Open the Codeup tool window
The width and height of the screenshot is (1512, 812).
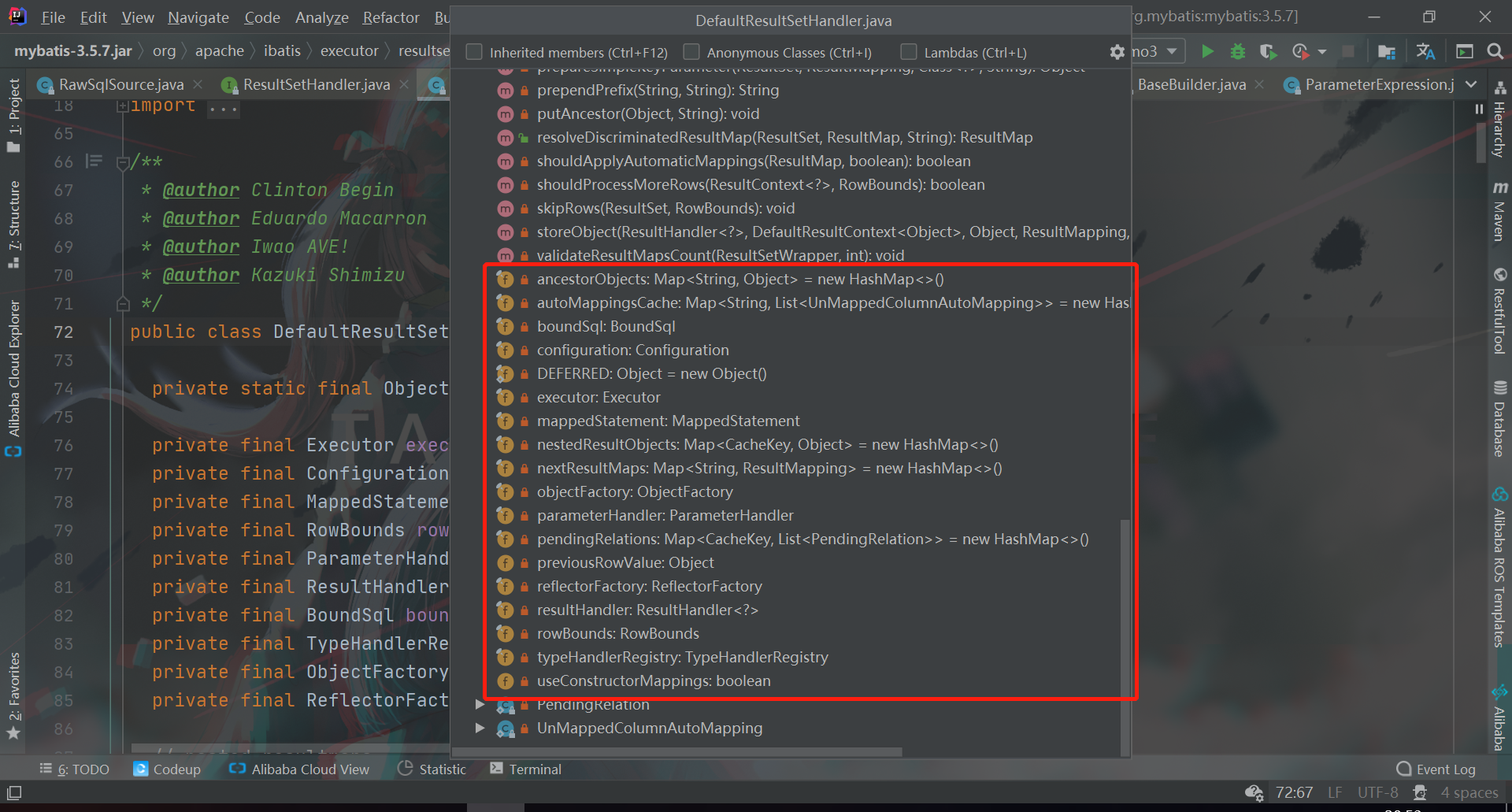pyautogui.click(x=167, y=769)
